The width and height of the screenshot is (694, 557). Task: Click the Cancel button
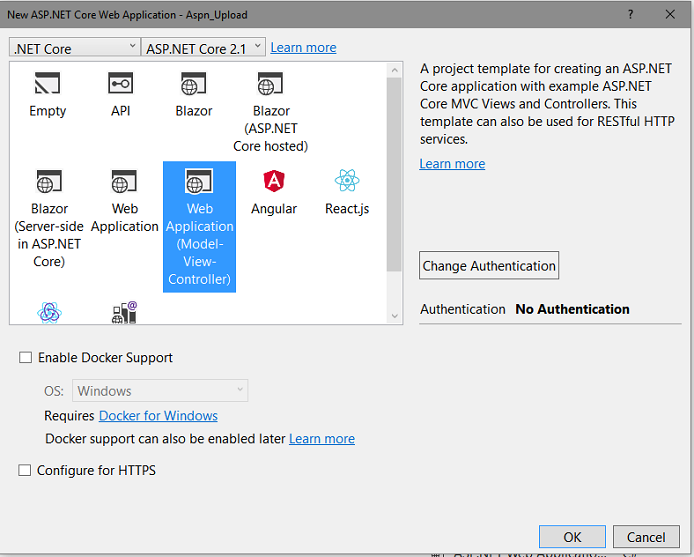click(x=646, y=537)
